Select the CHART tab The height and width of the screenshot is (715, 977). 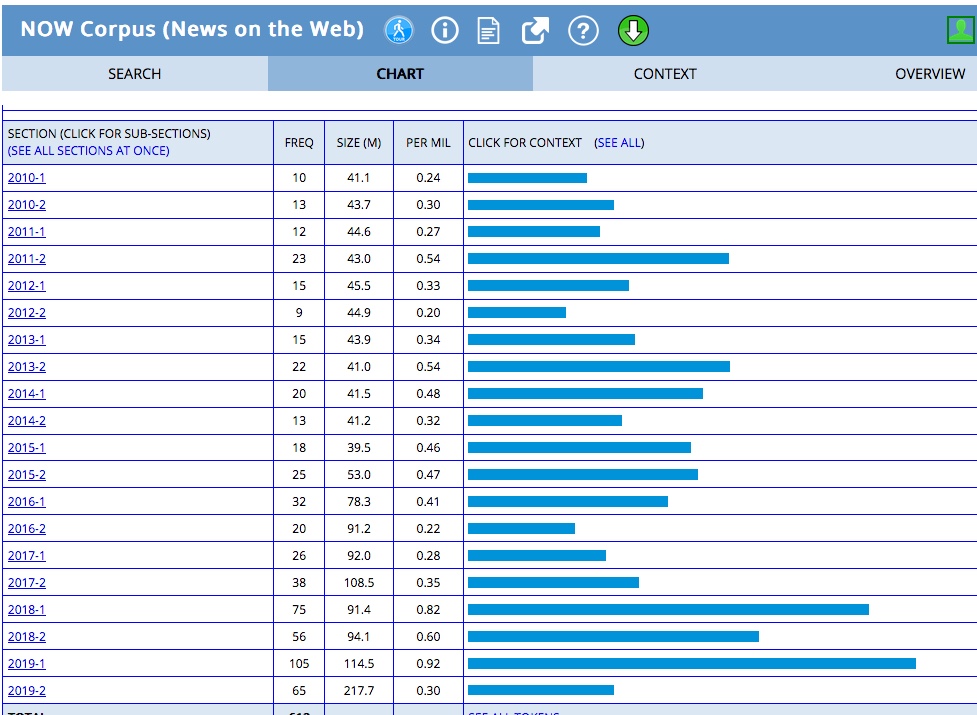coord(400,73)
